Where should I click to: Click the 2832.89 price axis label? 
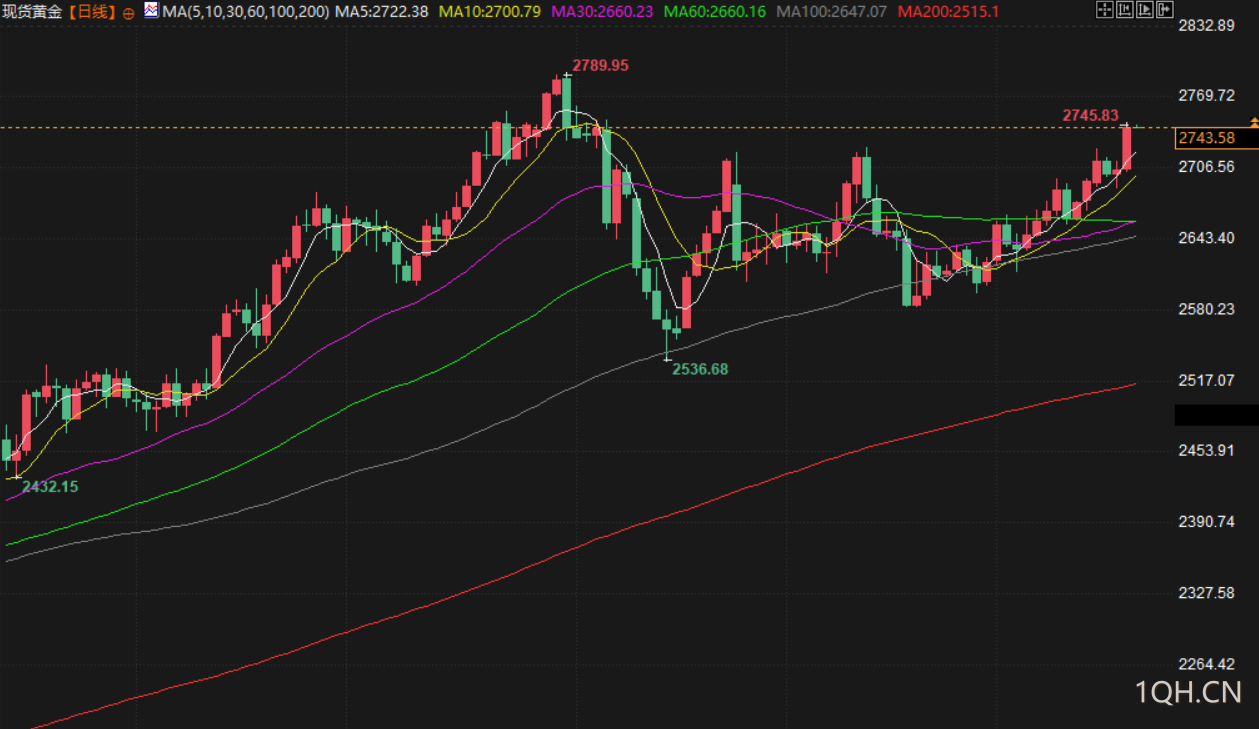1207,25
